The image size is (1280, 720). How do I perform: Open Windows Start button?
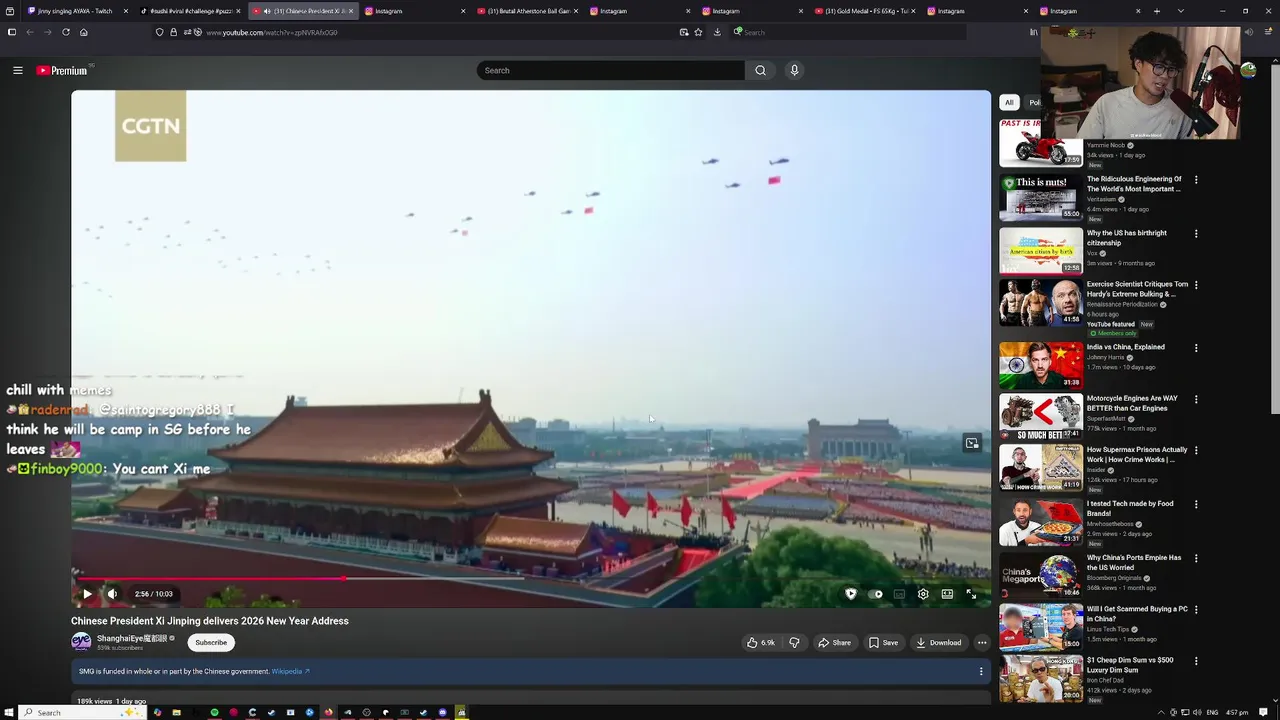pos(8,712)
